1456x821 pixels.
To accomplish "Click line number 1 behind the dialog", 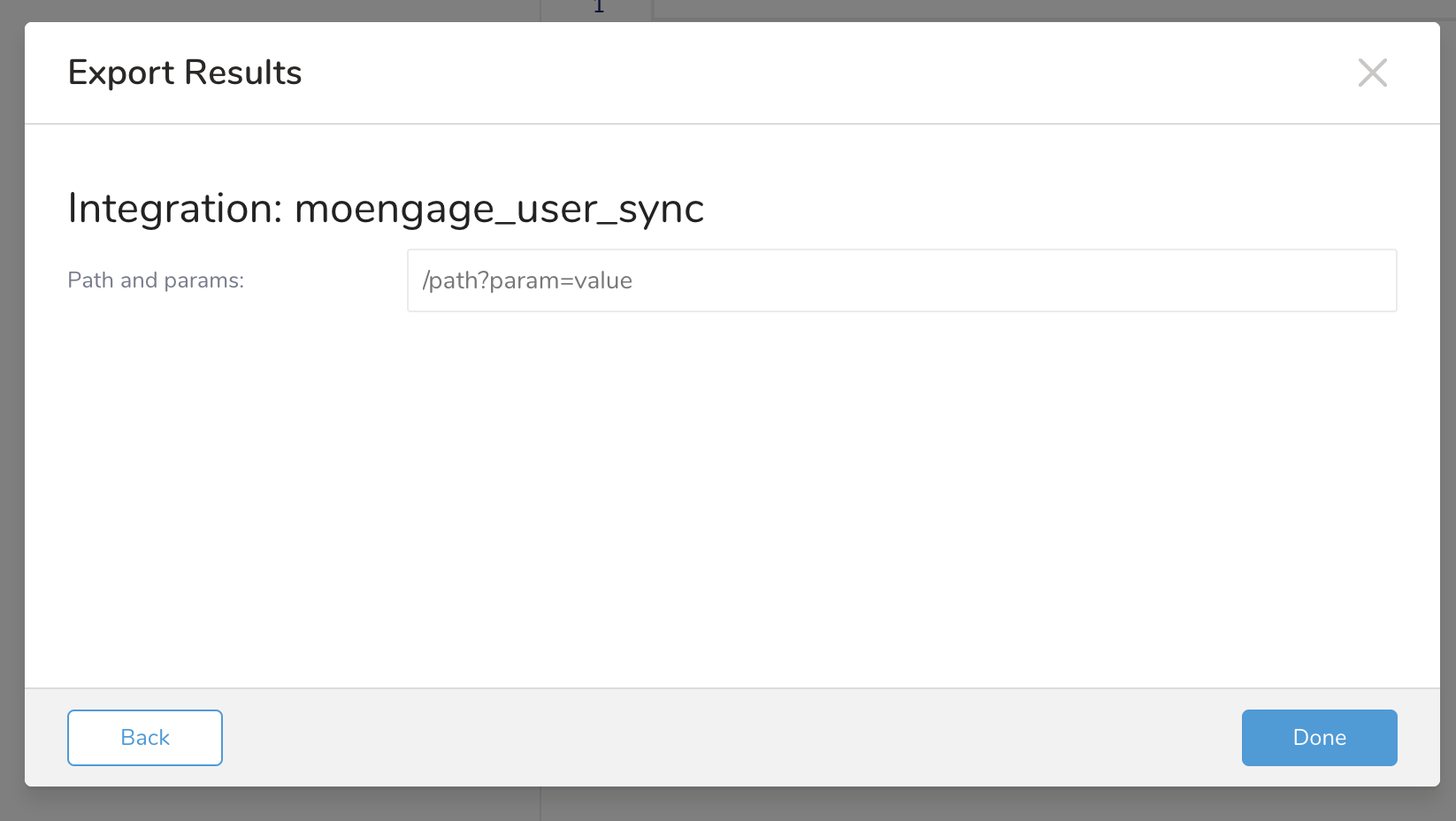I will pyautogui.click(x=599, y=8).
